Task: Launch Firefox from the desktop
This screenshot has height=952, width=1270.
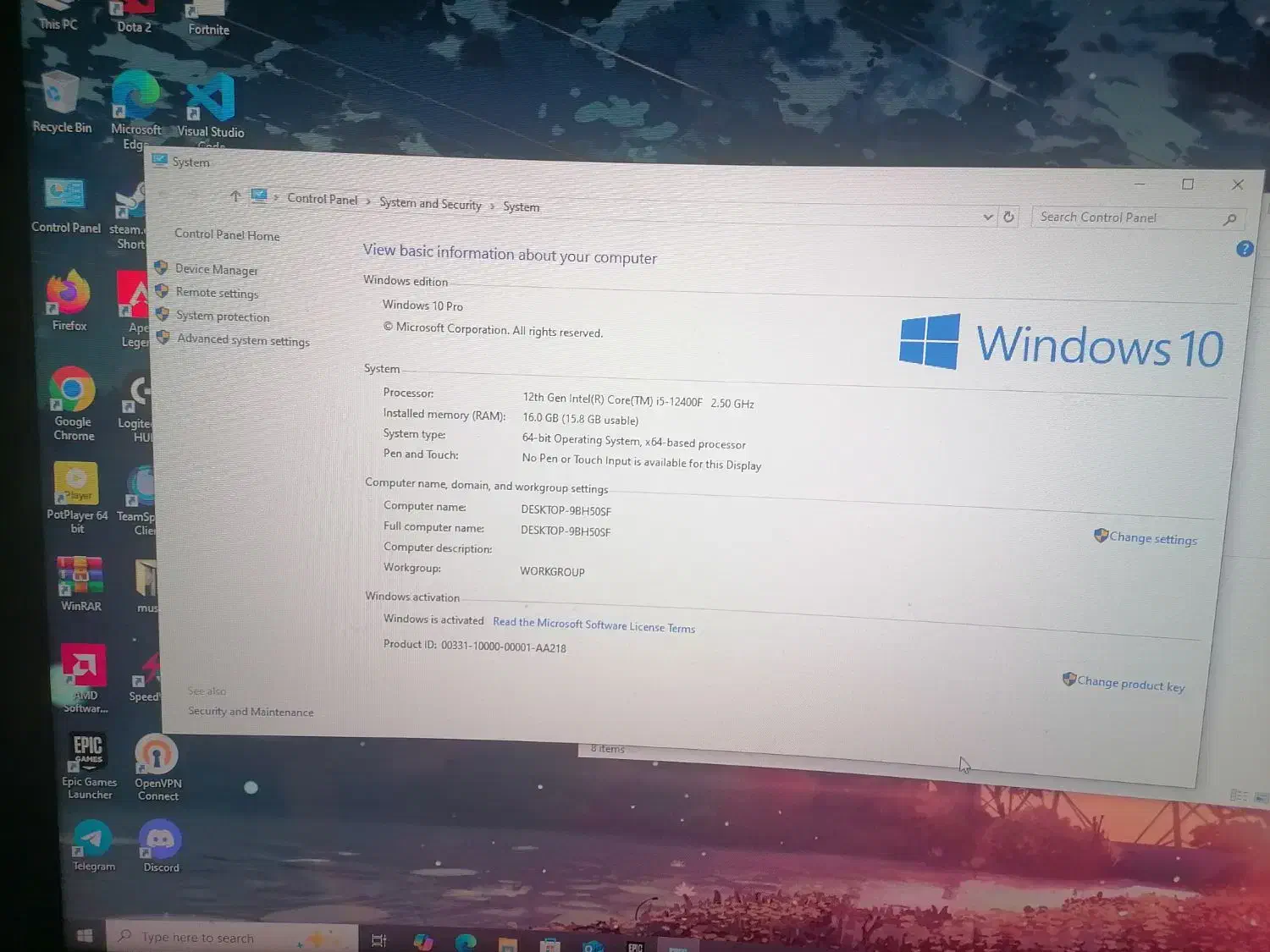Action: (x=69, y=300)
